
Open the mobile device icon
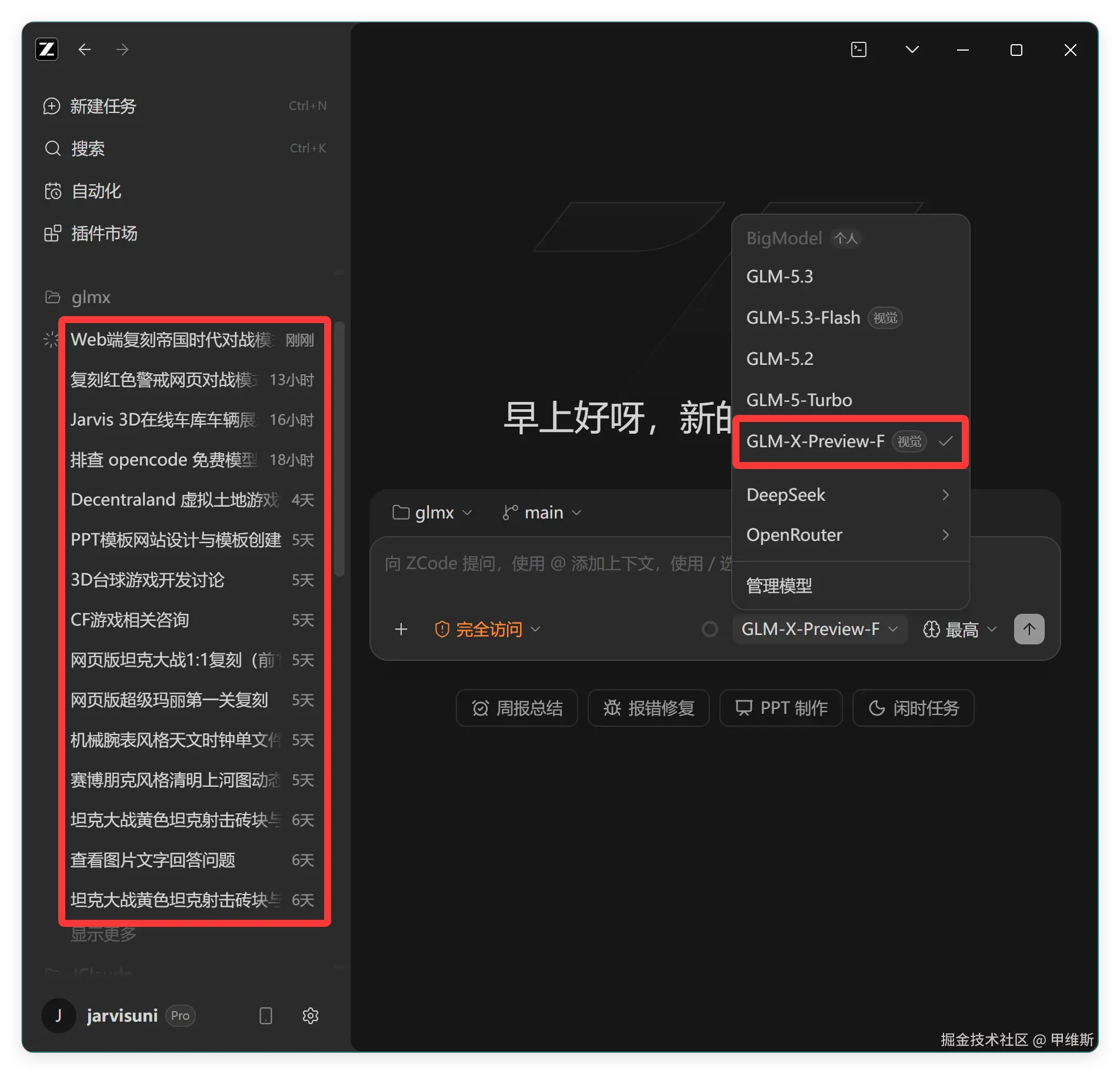[x=266, y=1015]
